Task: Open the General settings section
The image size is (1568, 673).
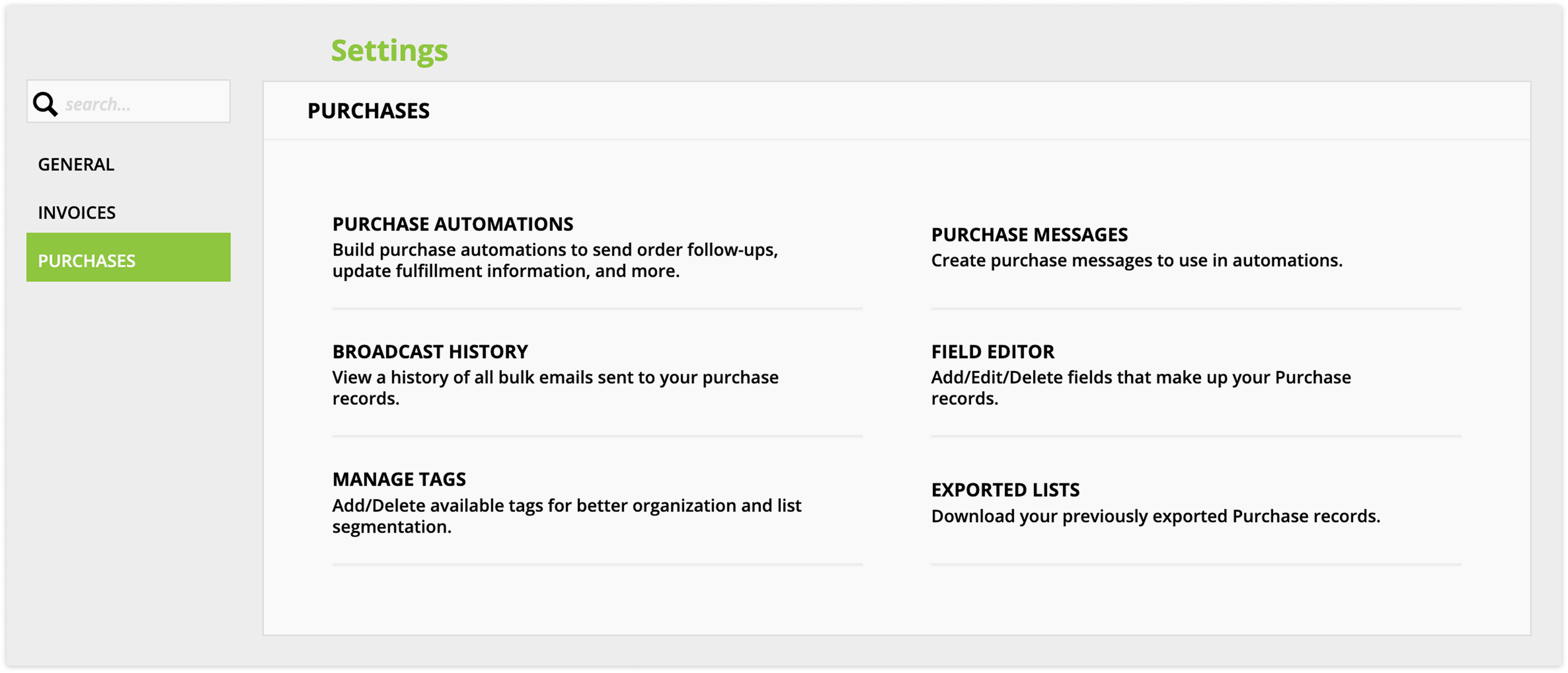Action: pyautogui.click(x=76, y=164)
